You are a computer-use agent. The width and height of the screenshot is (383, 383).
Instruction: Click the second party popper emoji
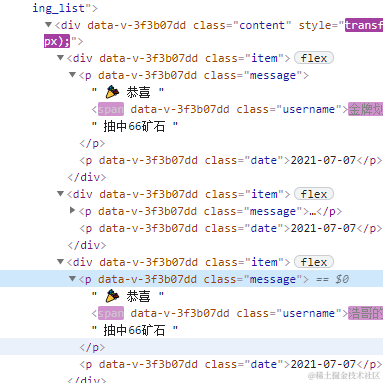tap(112, 296)
